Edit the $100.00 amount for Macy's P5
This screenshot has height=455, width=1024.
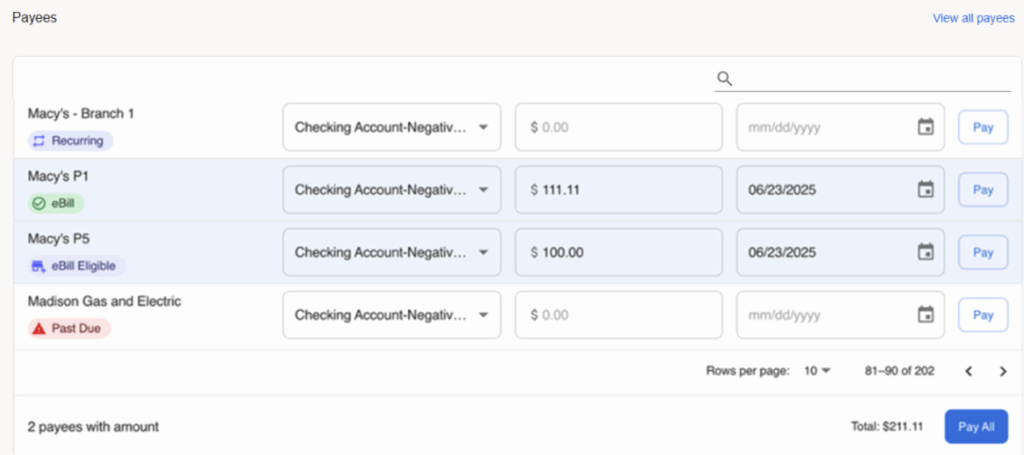tap(619, 253)
